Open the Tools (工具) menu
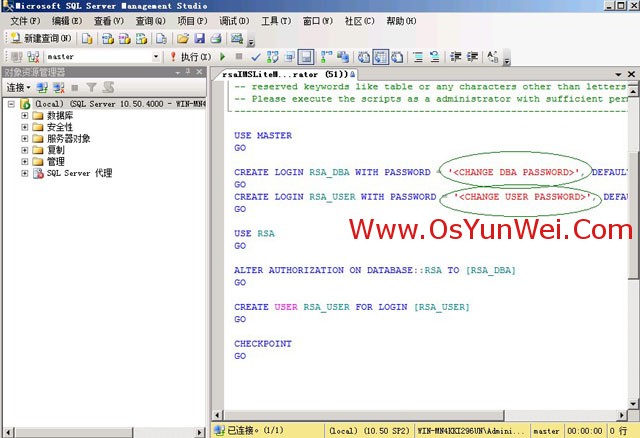 [x=276, y=21]
